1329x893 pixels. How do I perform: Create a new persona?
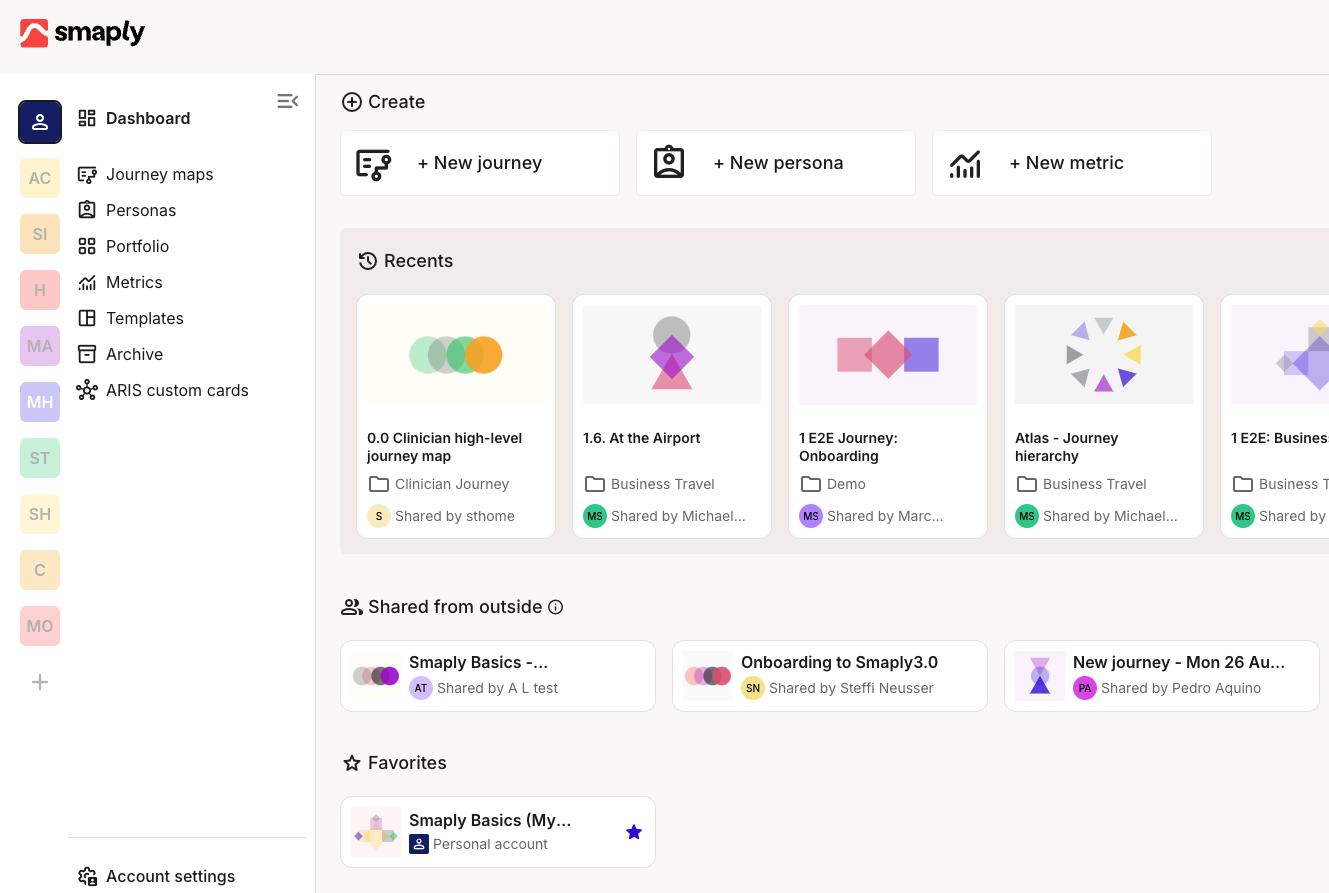[776, 163]
